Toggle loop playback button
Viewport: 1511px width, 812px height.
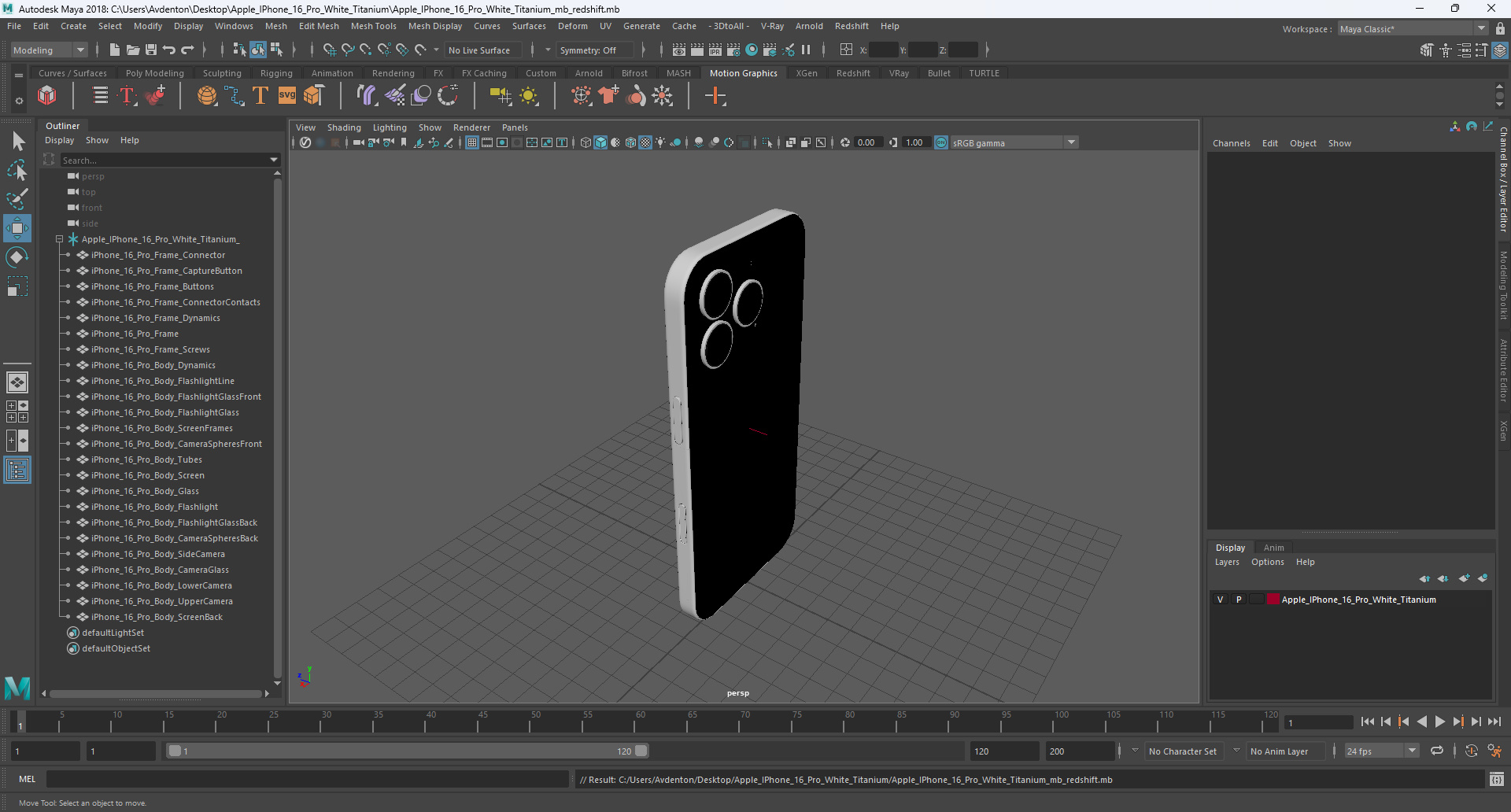pos(1437,751)
